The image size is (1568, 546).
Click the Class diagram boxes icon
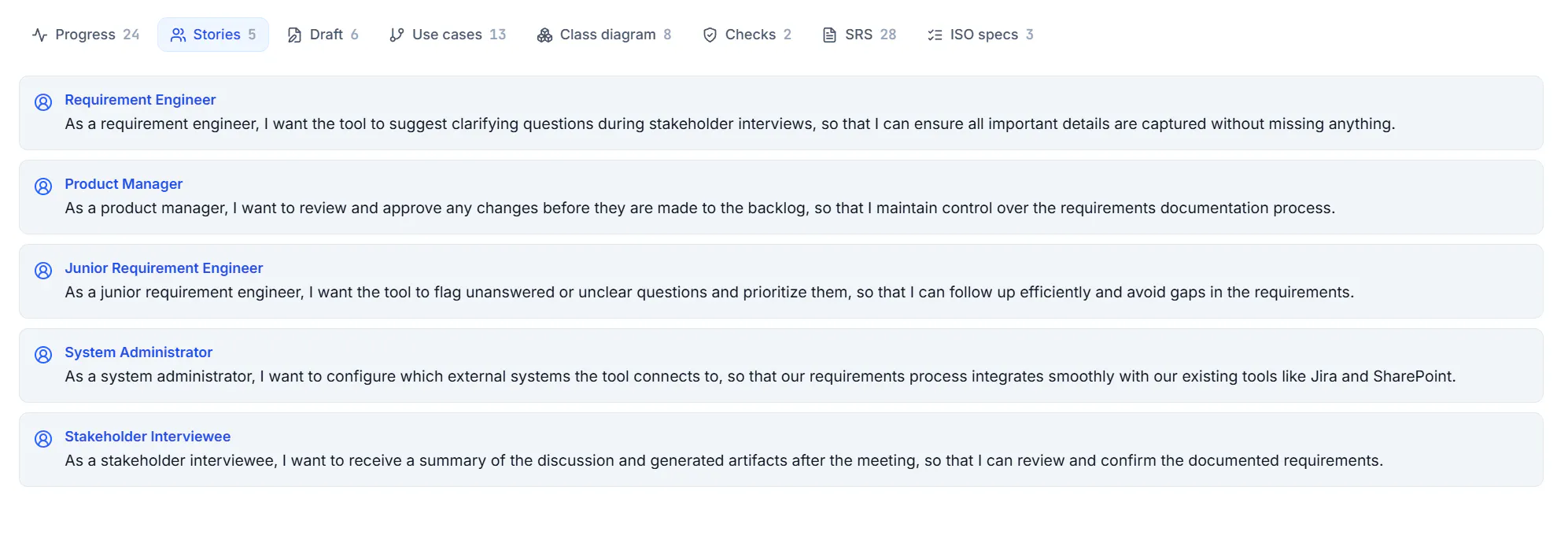tap(544, 35)
